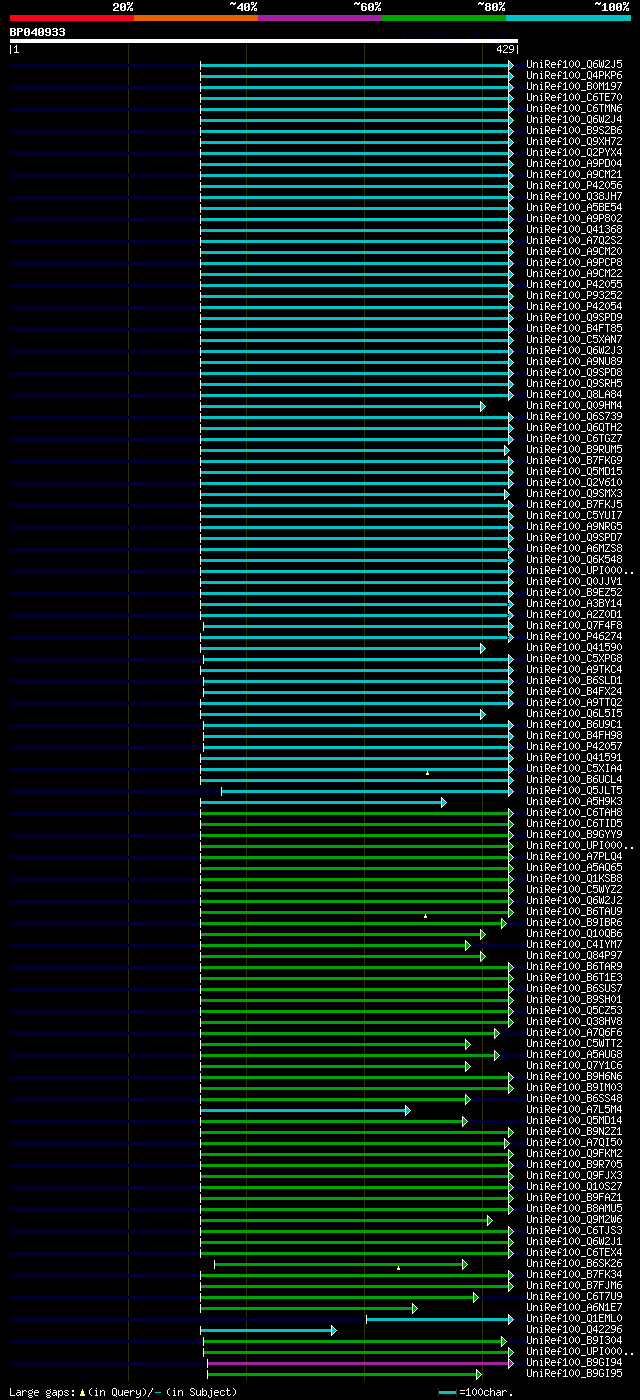Click label UniRef100_Q09HM4
This screenshot has height=1400, width=640.
tap(574, 405)
